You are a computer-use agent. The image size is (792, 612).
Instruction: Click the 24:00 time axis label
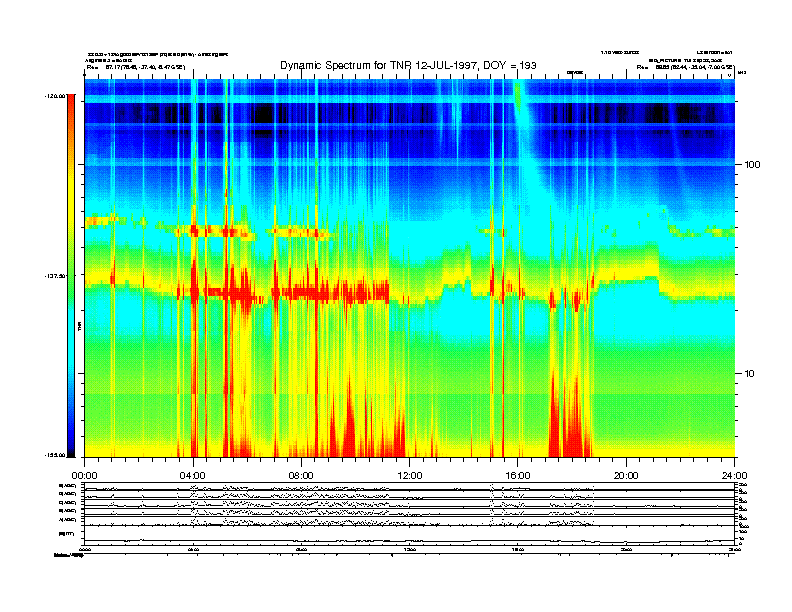click(734, 476)
